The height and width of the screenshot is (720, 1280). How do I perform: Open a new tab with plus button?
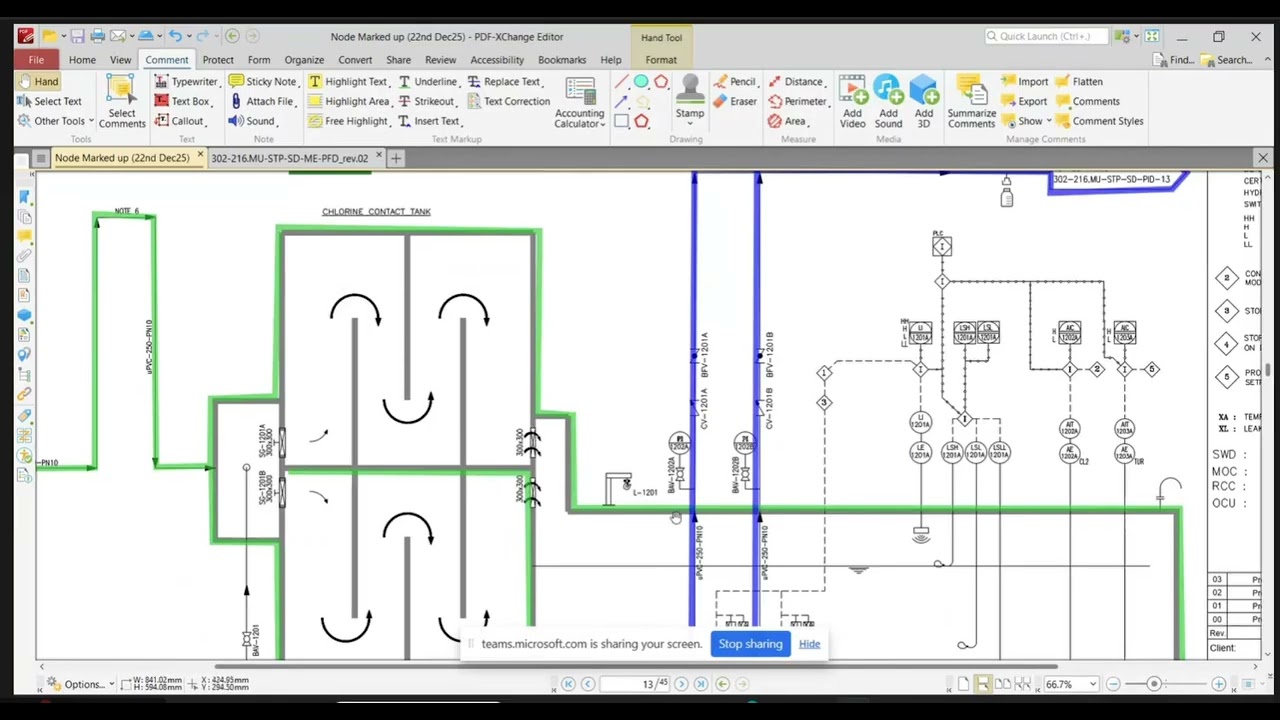click(396, 158)
